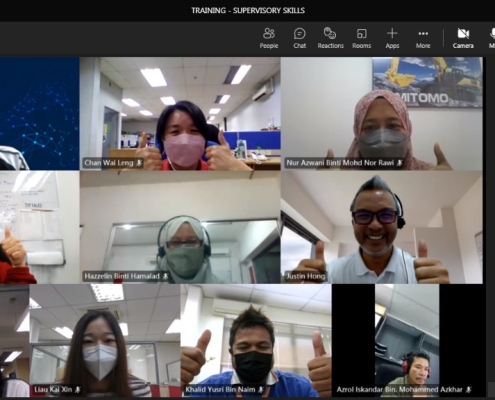Click Khalid Yusri's muted mic icon
The height and width of the screenshot is (400, 495).
coord(261,389)
